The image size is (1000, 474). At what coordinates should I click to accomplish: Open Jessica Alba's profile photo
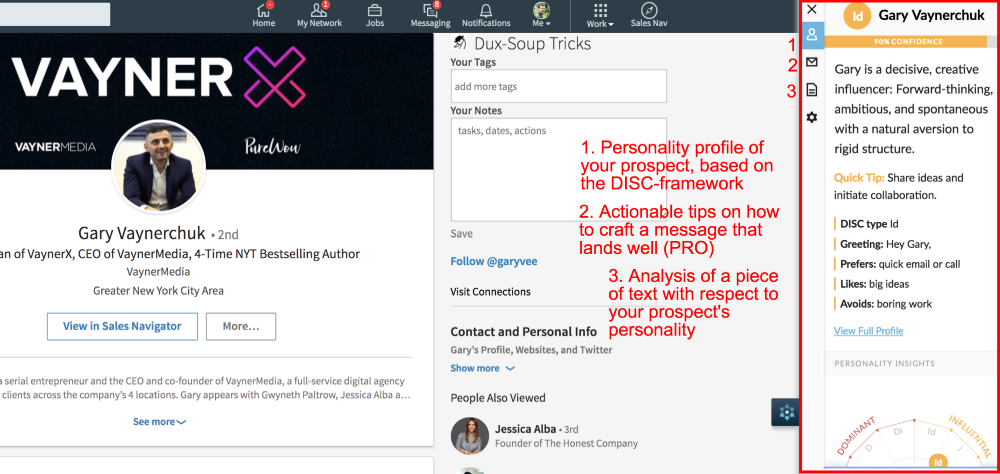point(470,436)
